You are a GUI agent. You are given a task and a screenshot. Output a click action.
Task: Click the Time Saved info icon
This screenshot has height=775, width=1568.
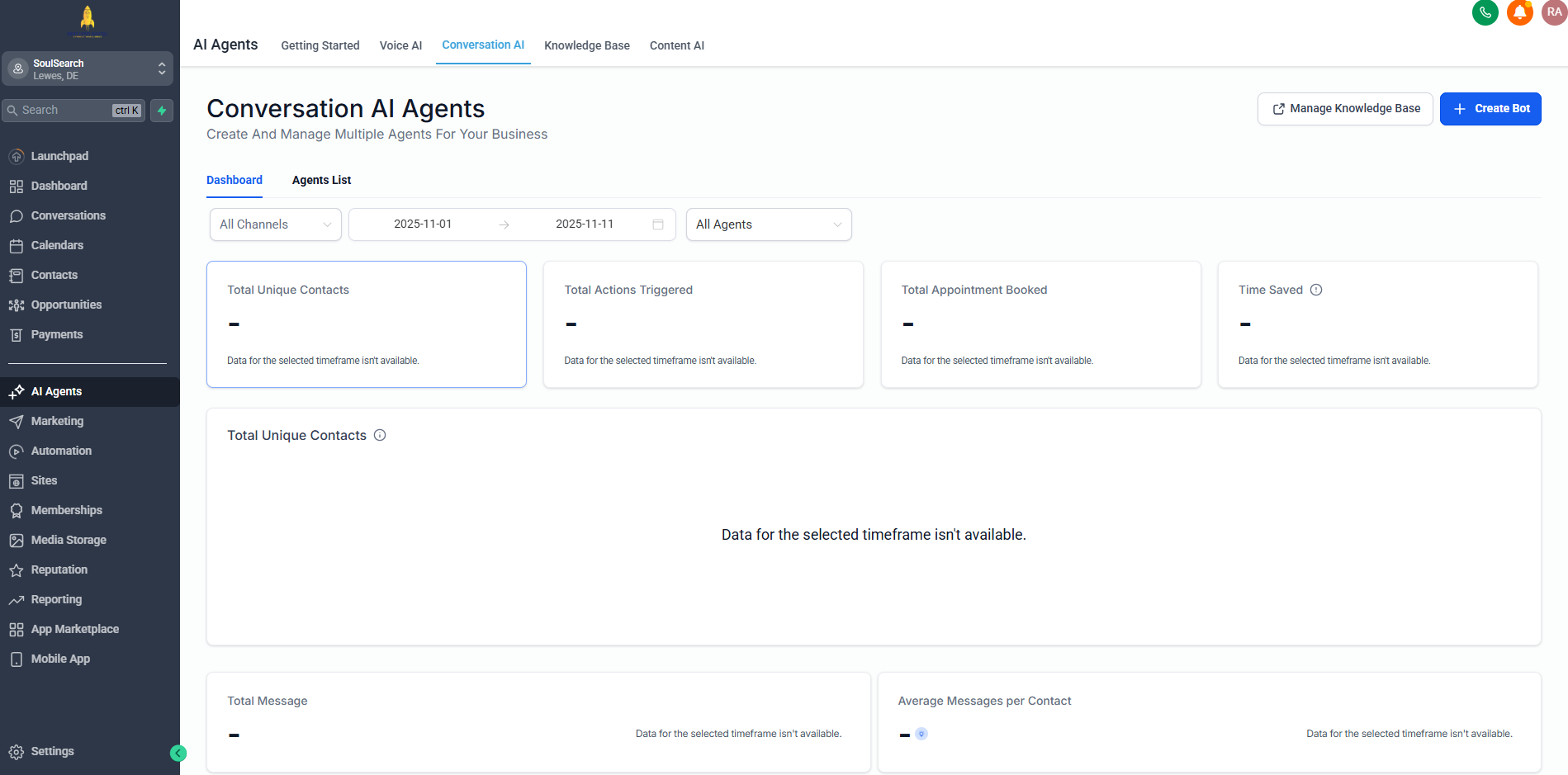pyautogui.click(x=1316, y=290)
